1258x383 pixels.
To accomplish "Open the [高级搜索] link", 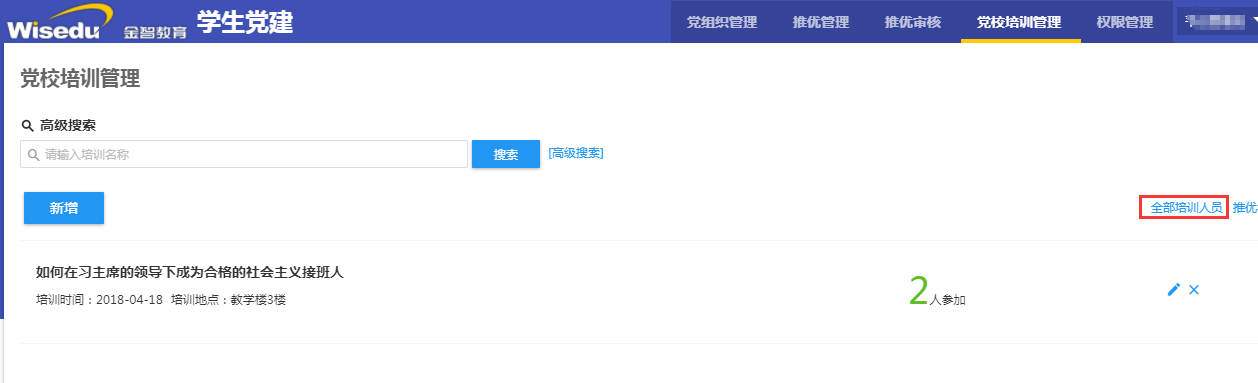I will 576,153.
